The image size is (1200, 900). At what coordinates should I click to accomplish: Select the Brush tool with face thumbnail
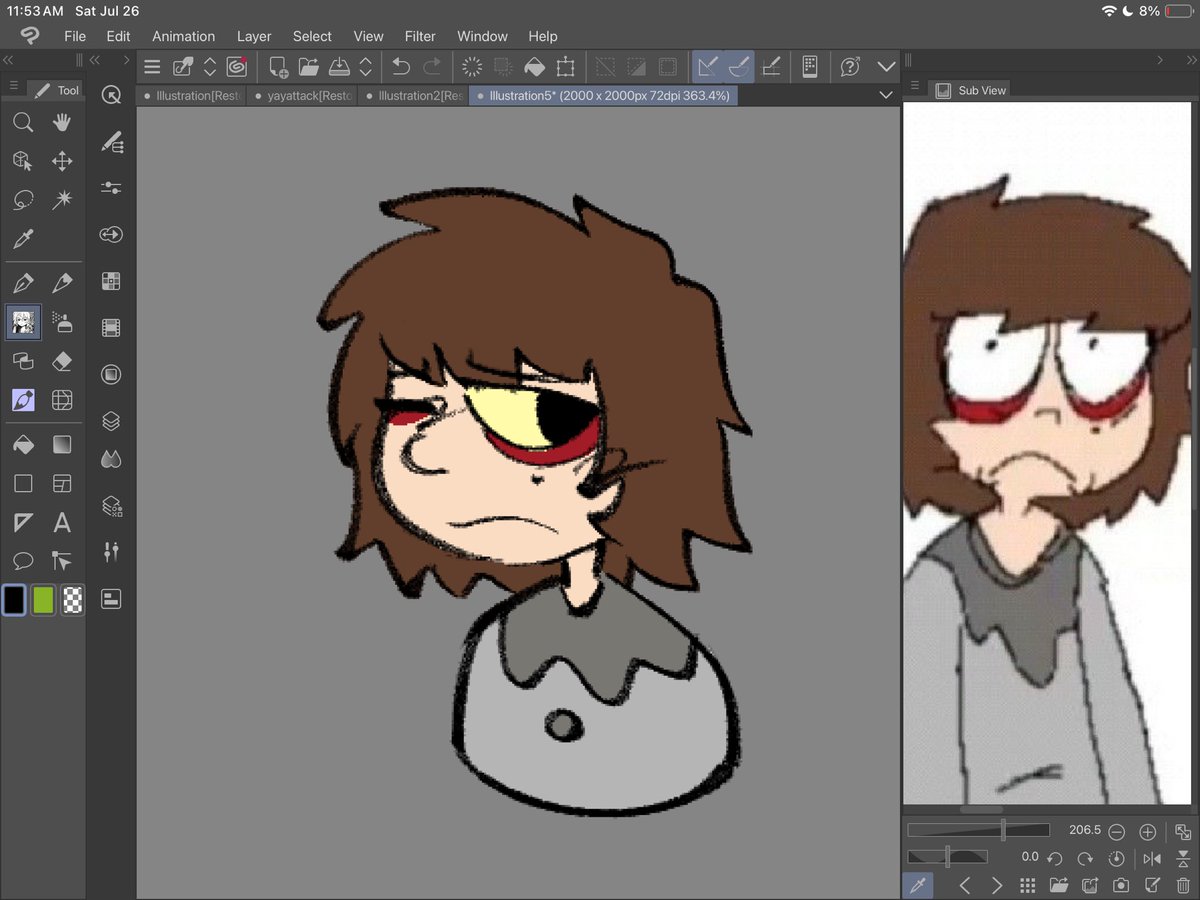pos(23,322)
